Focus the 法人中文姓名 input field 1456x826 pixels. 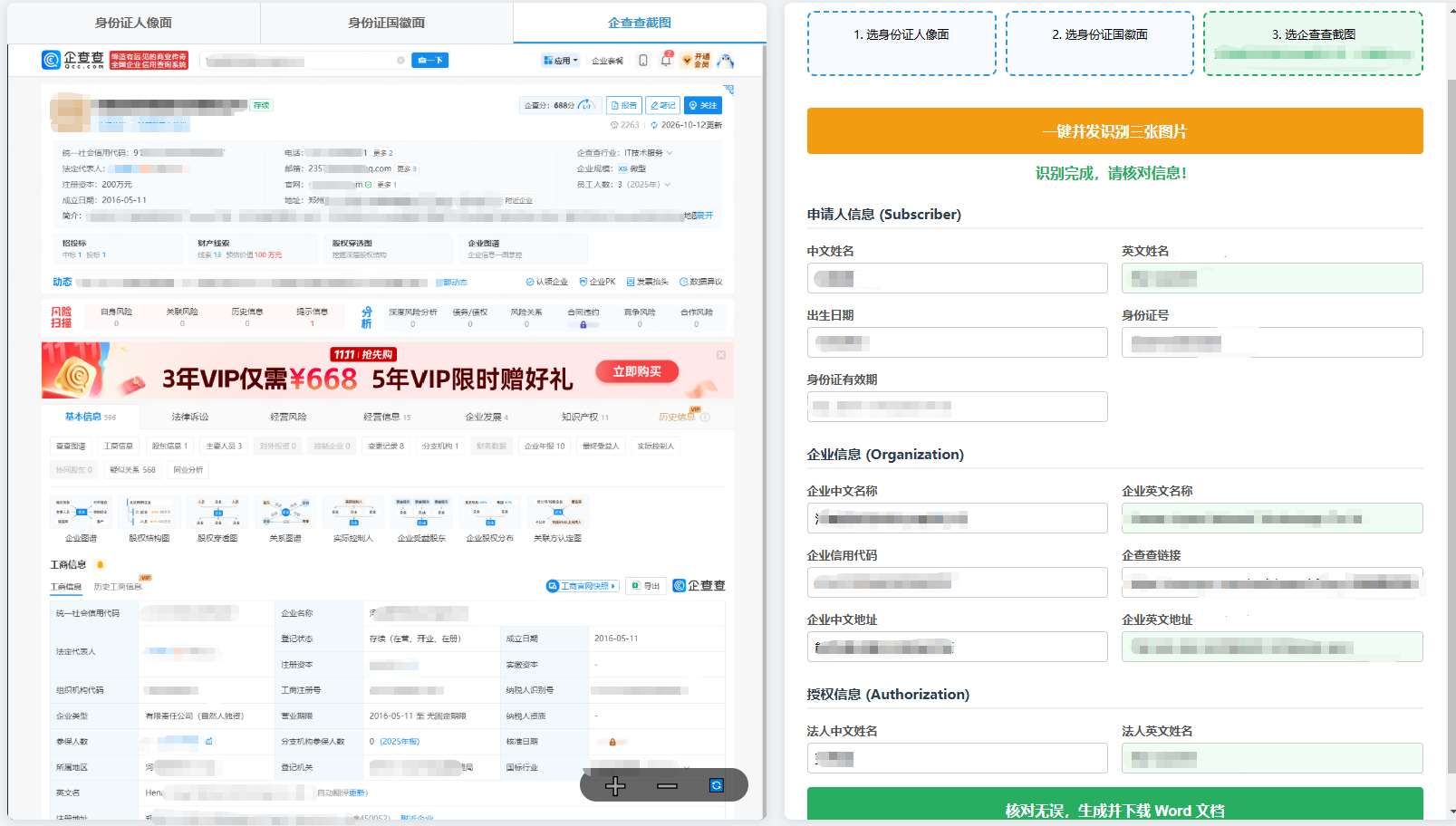[958, 758]
